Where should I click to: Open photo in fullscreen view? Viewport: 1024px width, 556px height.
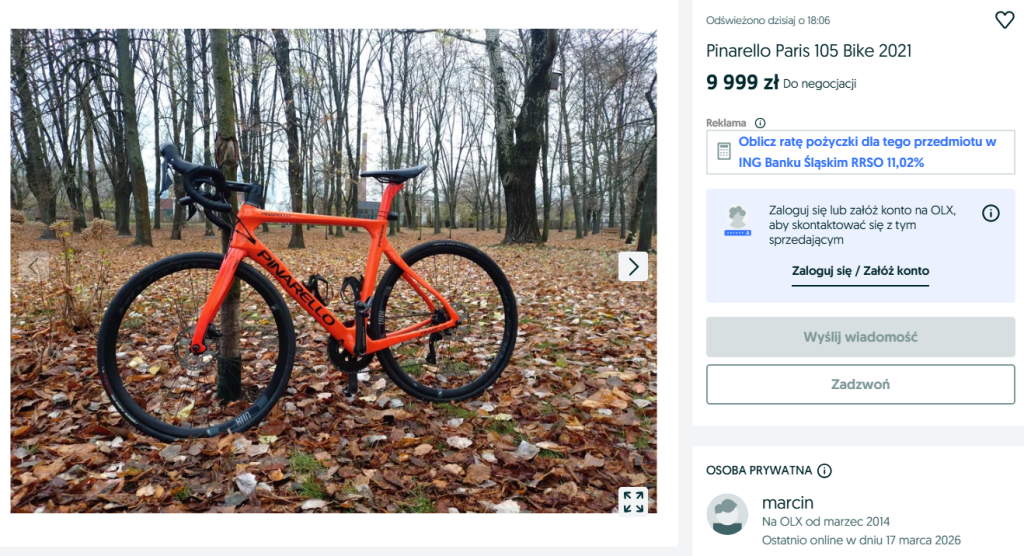click(x=632, y=501)
